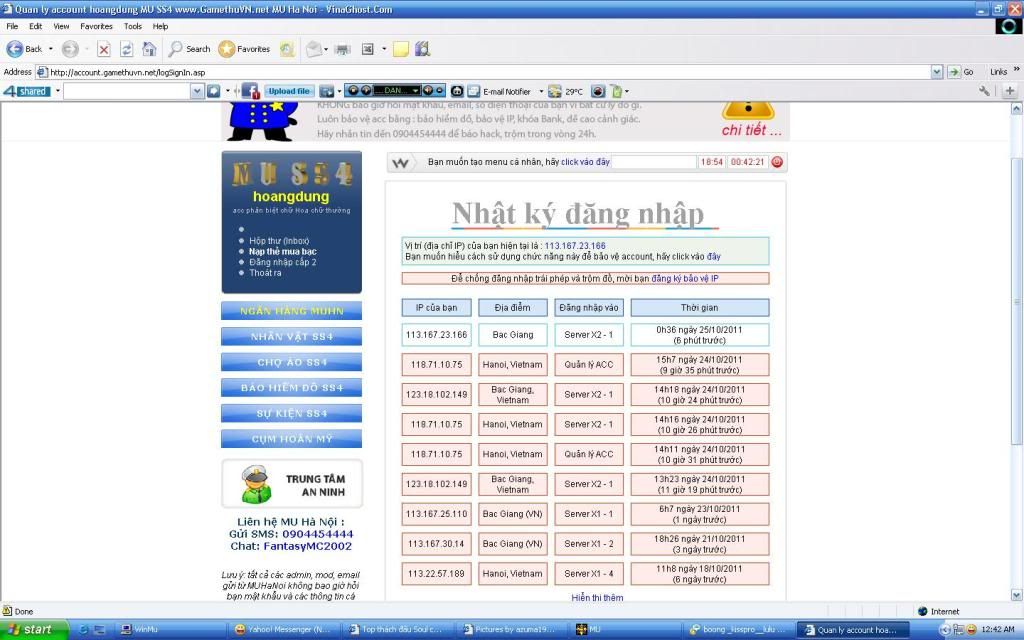Open the History toolbar icon

pyautogui.click(x=287, y=49)
